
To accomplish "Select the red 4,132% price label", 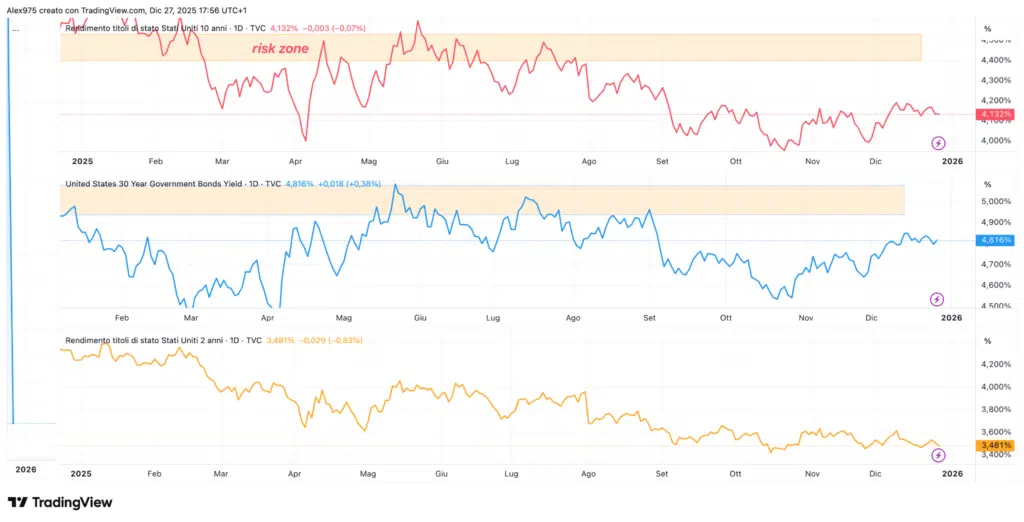I will [x=996, y=115].
